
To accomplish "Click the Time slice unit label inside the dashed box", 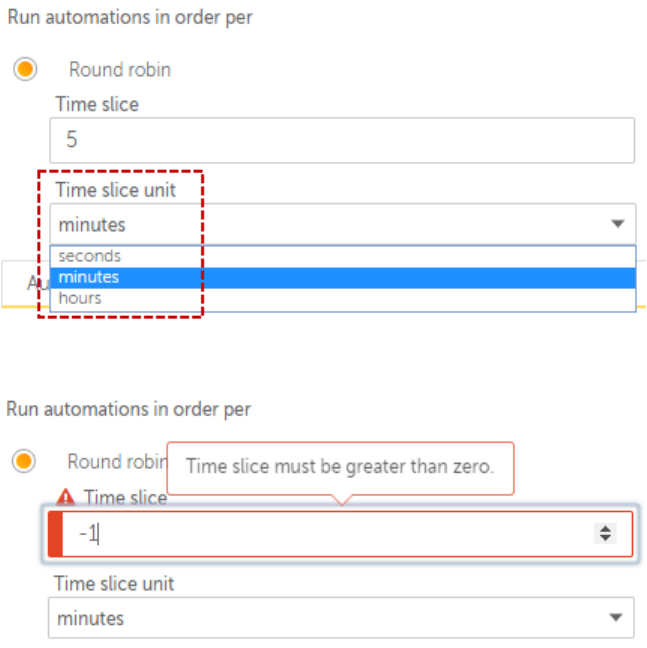I will pyautogui.click(x=117, y=190).
